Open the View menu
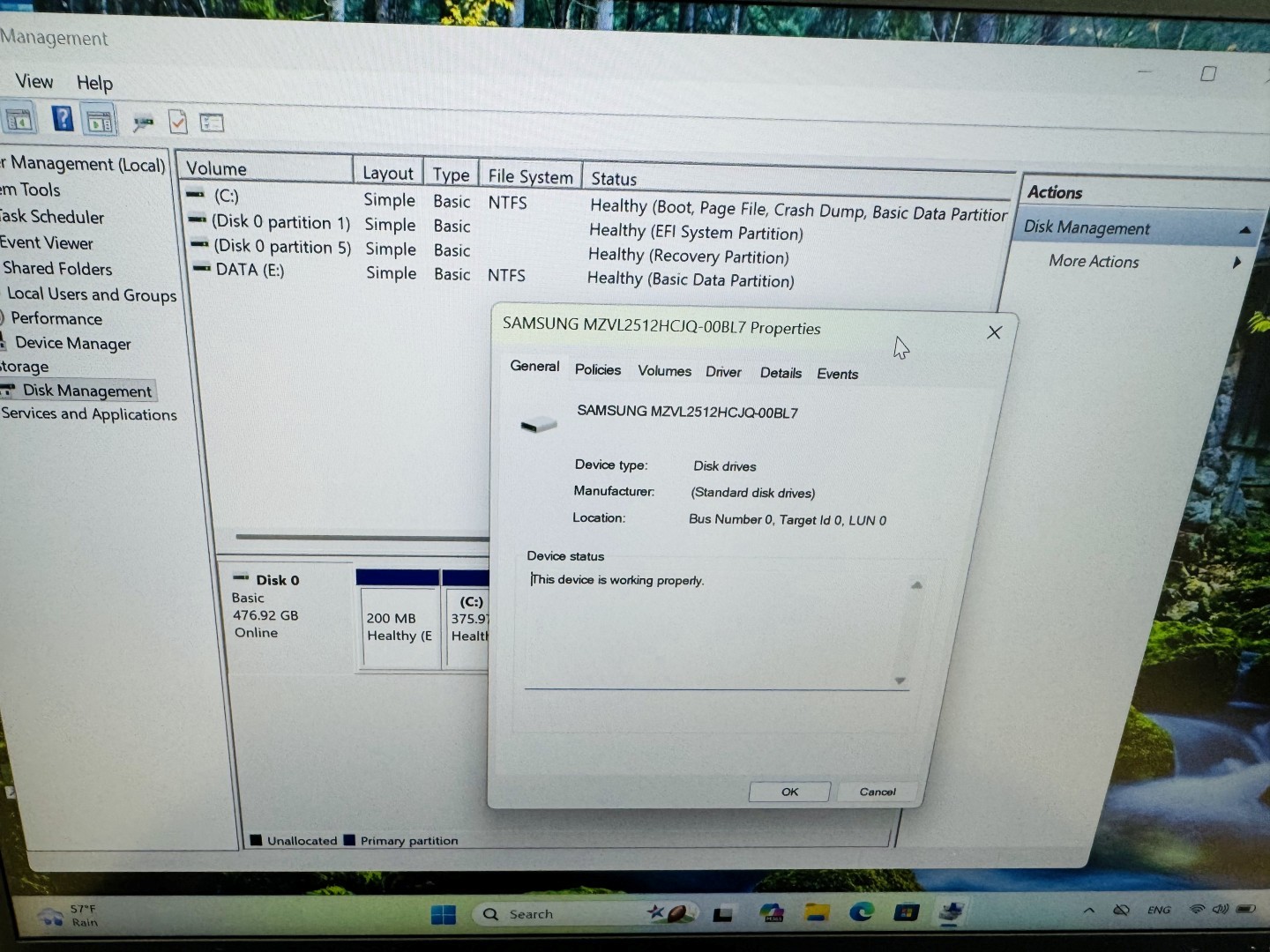Image resolution: width=1270 pixels, height=952 pixels. coord(34,81)
